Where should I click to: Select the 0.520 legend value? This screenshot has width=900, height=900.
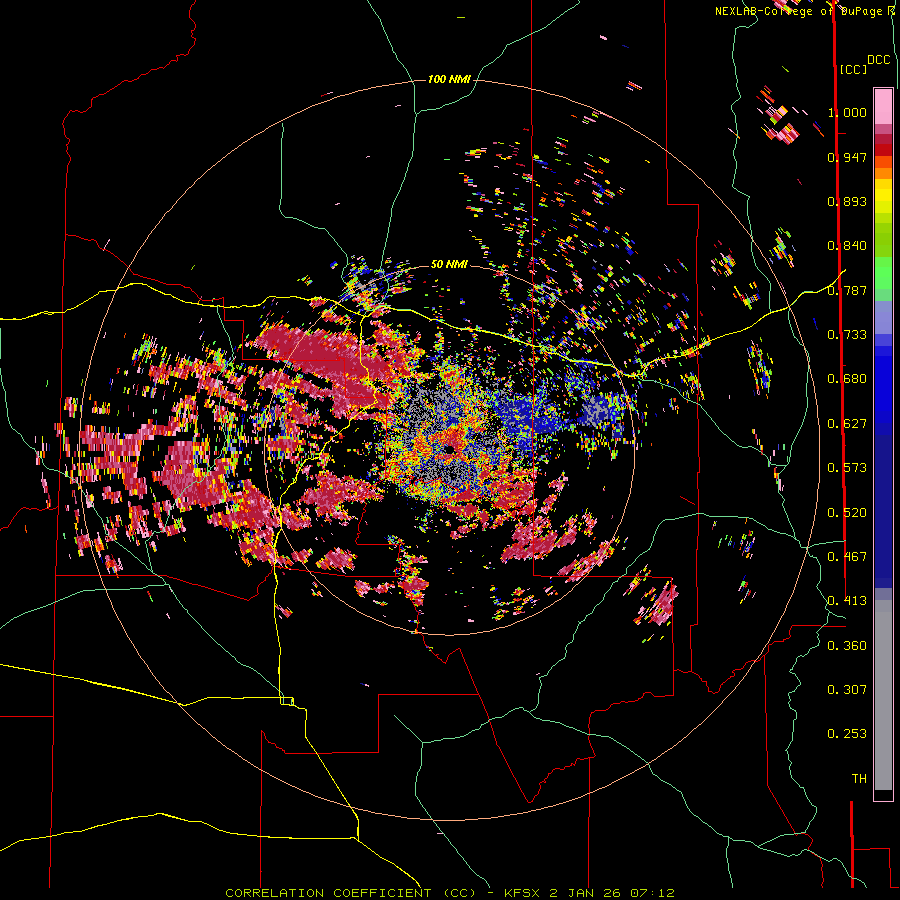pos(847,513)
